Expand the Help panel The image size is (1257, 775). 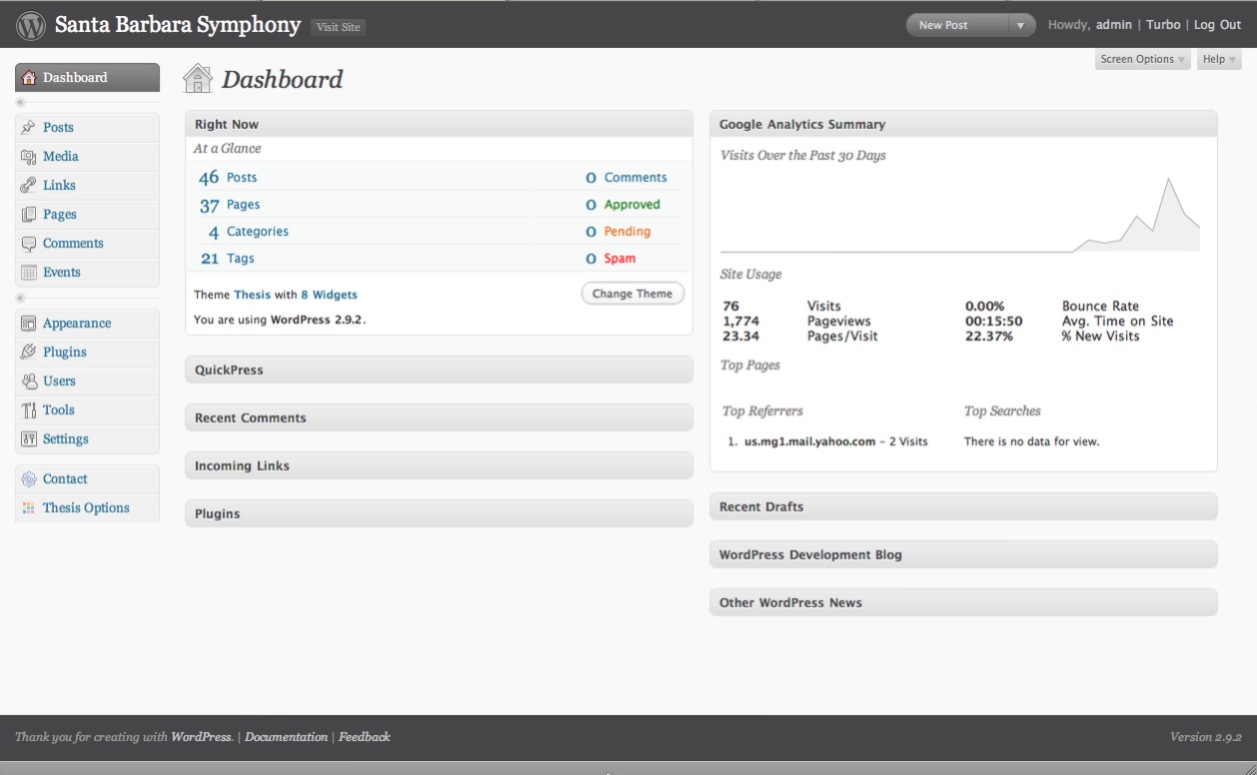click(1219, 59)
